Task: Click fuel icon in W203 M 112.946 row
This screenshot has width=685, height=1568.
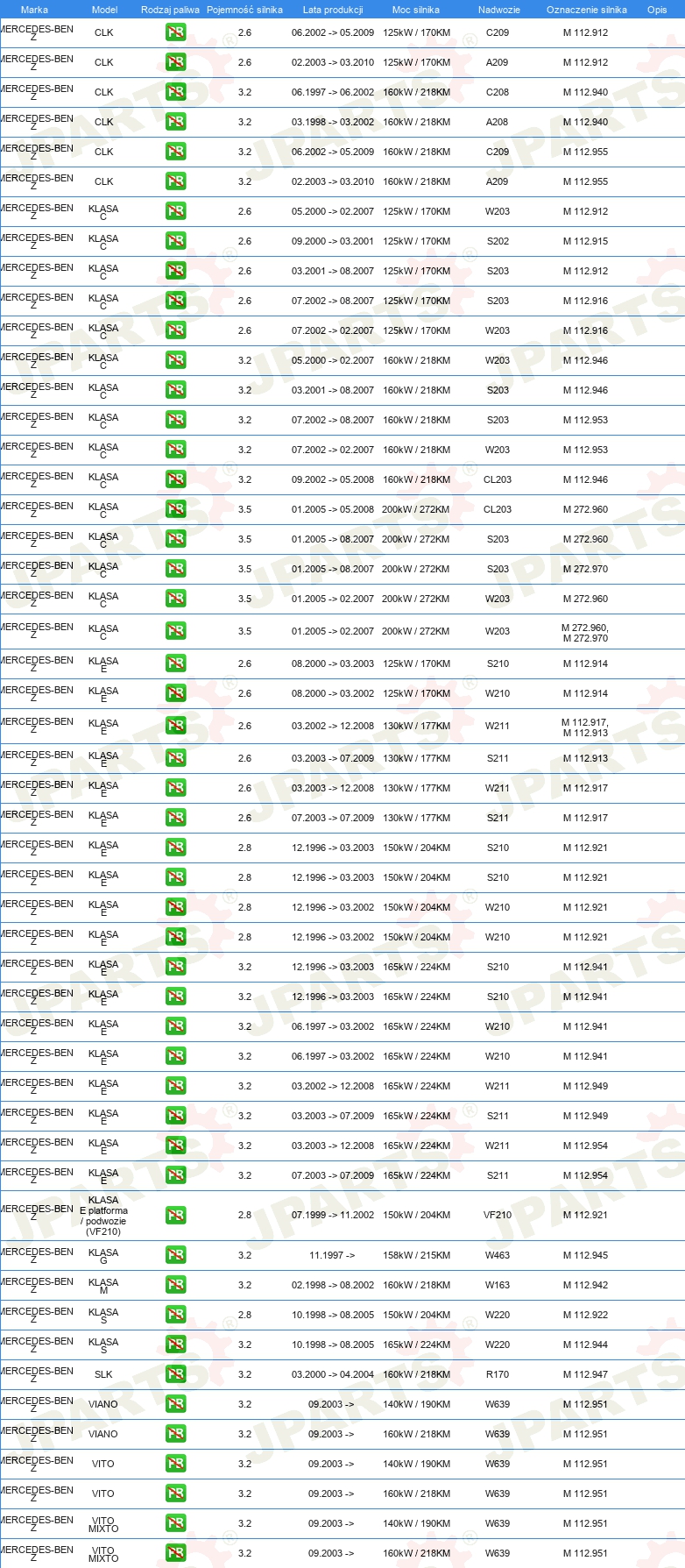Action: 176,360
